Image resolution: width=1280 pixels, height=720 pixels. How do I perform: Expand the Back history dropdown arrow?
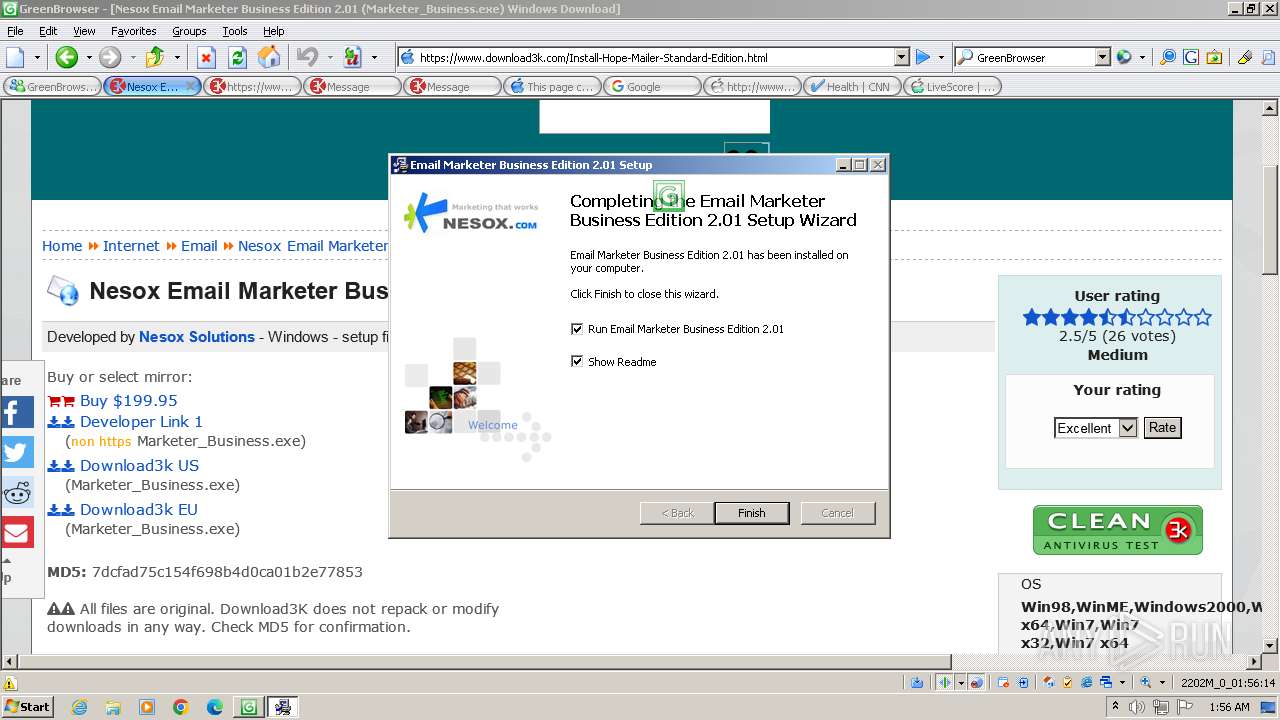88,57
